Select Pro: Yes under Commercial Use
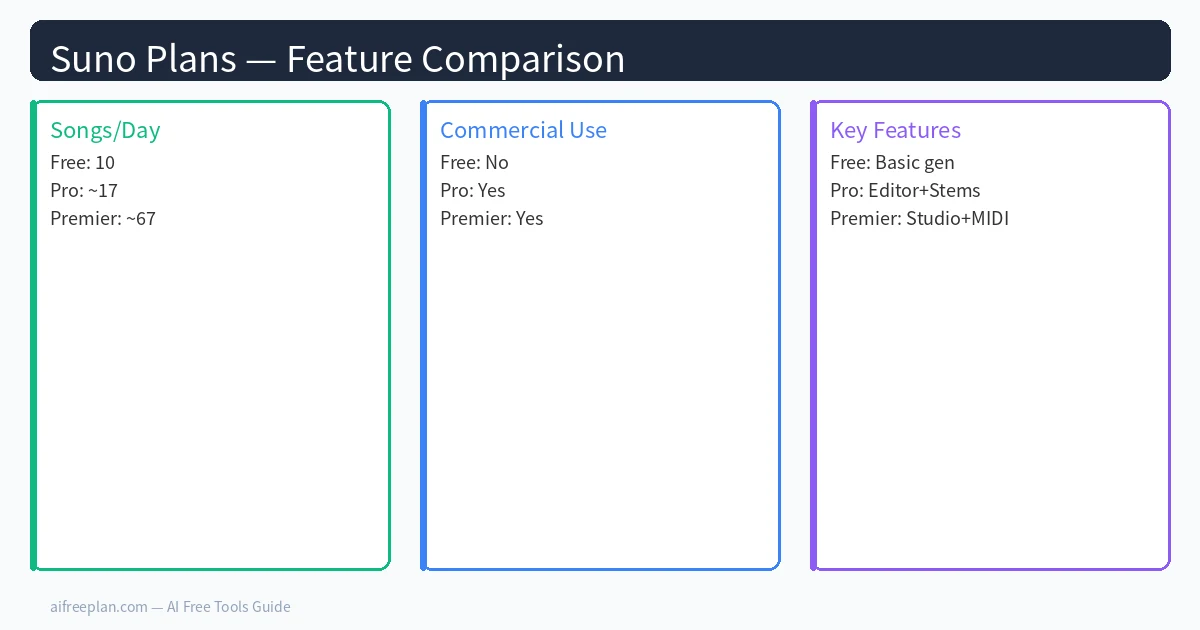This screenshot has height=630, width=1200. click(473, 190)
